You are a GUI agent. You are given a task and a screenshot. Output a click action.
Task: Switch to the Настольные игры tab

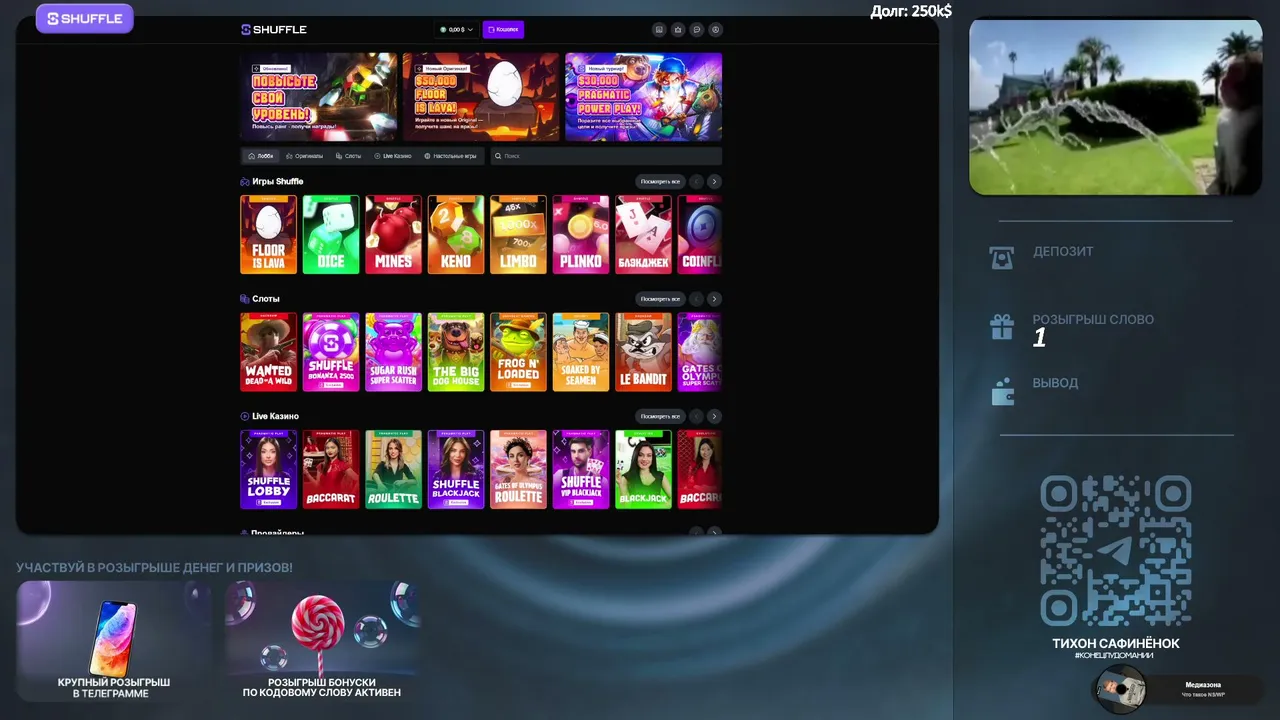tap(450, 156)
